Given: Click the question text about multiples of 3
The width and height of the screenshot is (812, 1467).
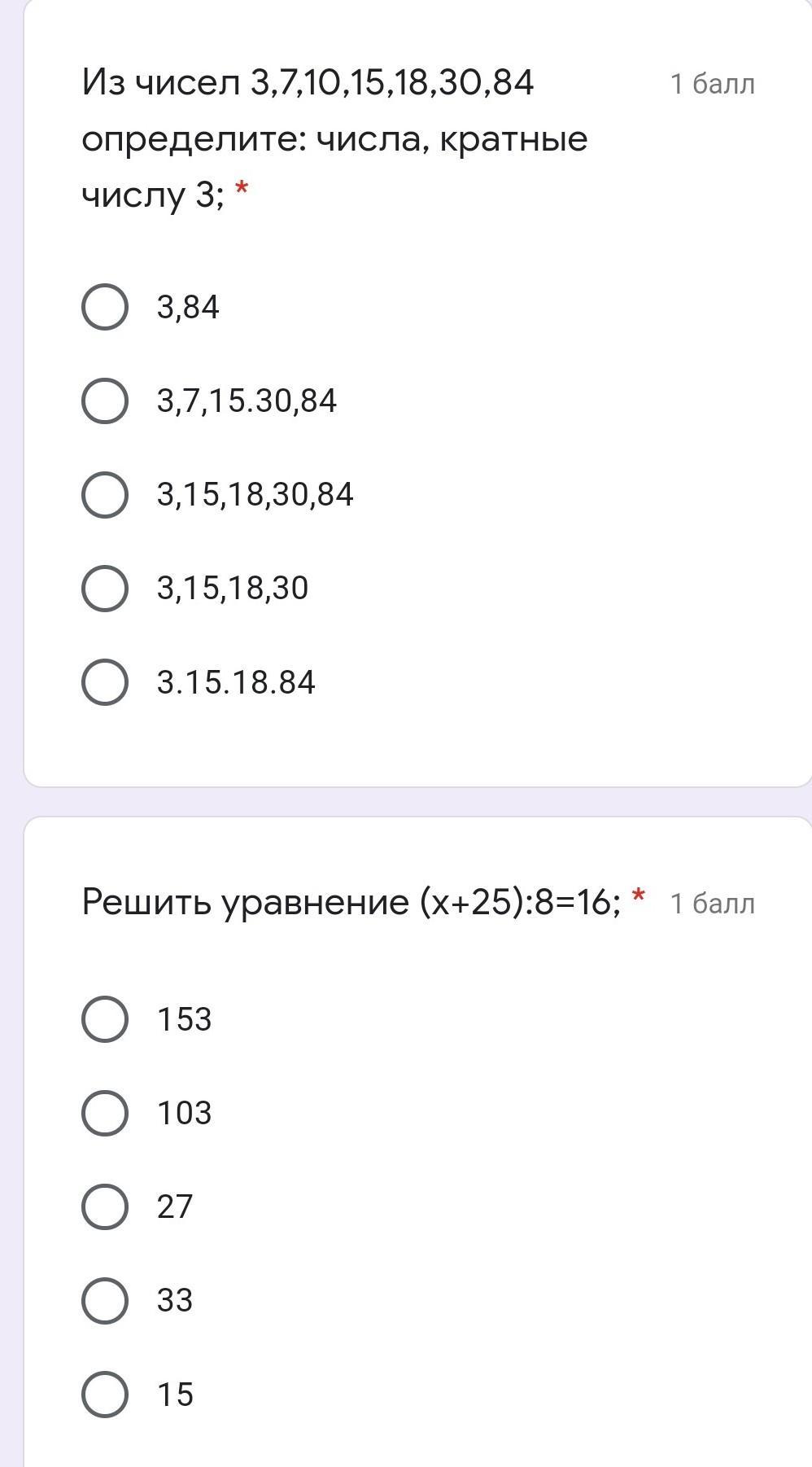Looking at the screenshot, I should click(334, 138).
